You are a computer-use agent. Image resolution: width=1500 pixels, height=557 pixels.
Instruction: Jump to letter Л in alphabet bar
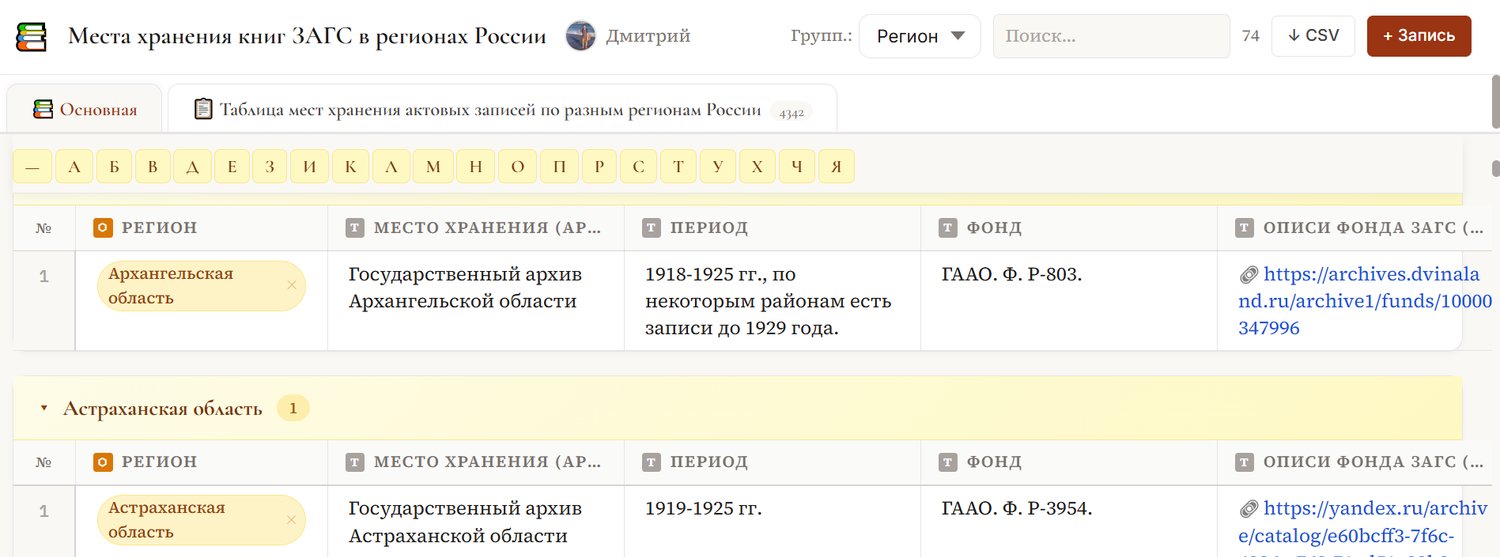click(x=391, y=167)
